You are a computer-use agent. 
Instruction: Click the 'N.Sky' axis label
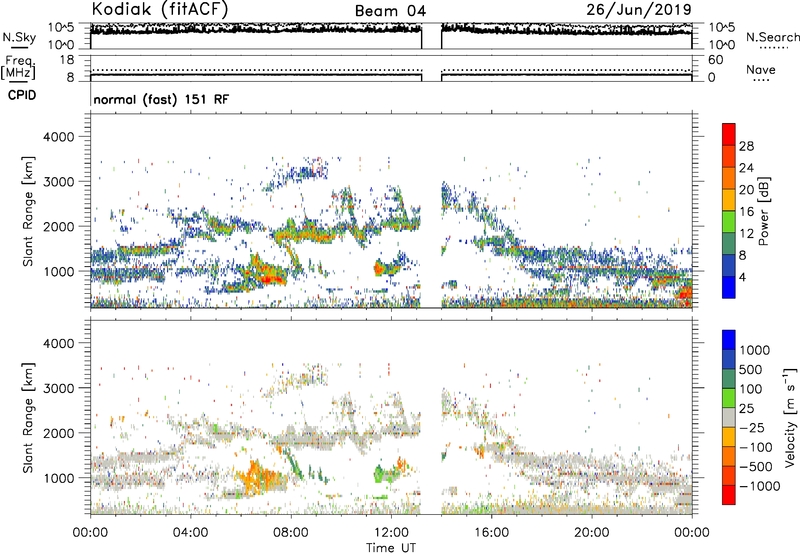19,37
